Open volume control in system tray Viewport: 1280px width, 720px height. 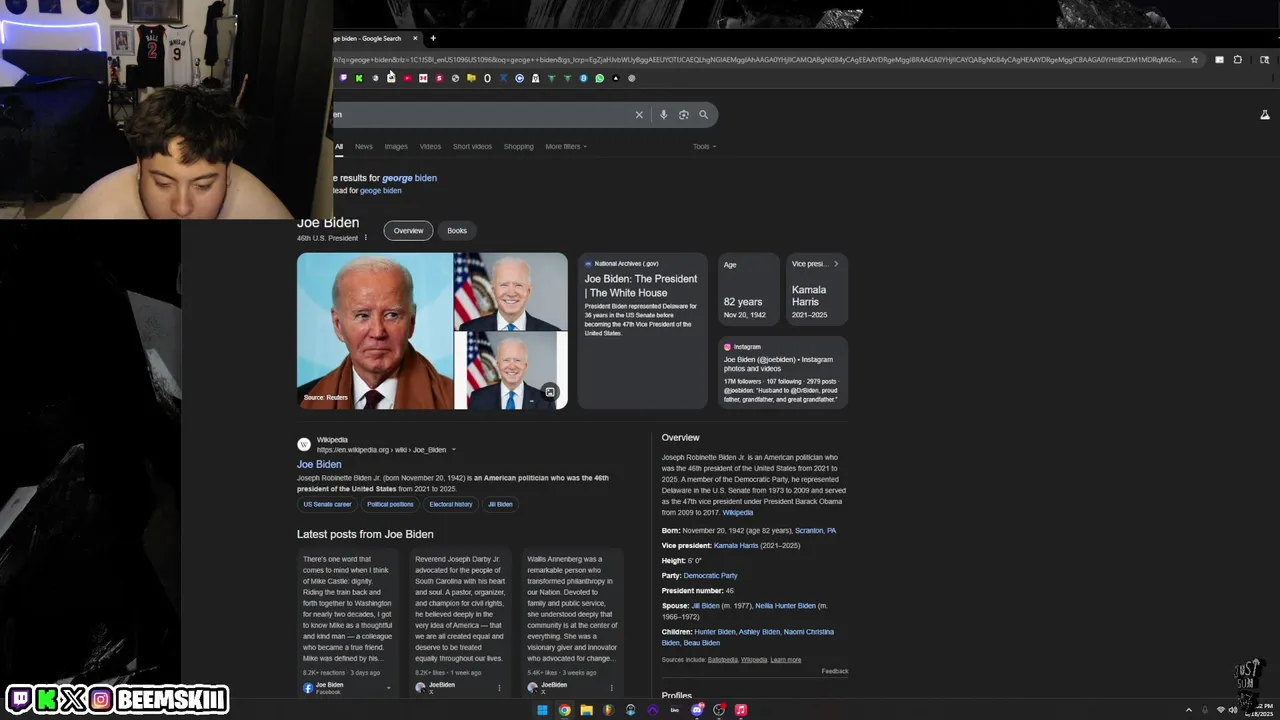[x=1232, y=710]
